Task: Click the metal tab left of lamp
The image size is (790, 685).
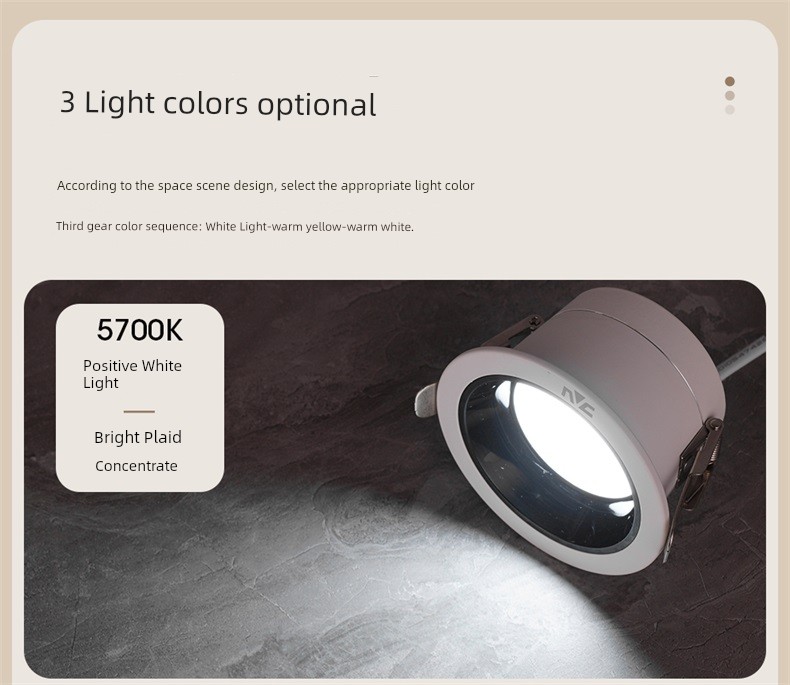Action: [x=427, y=400]
